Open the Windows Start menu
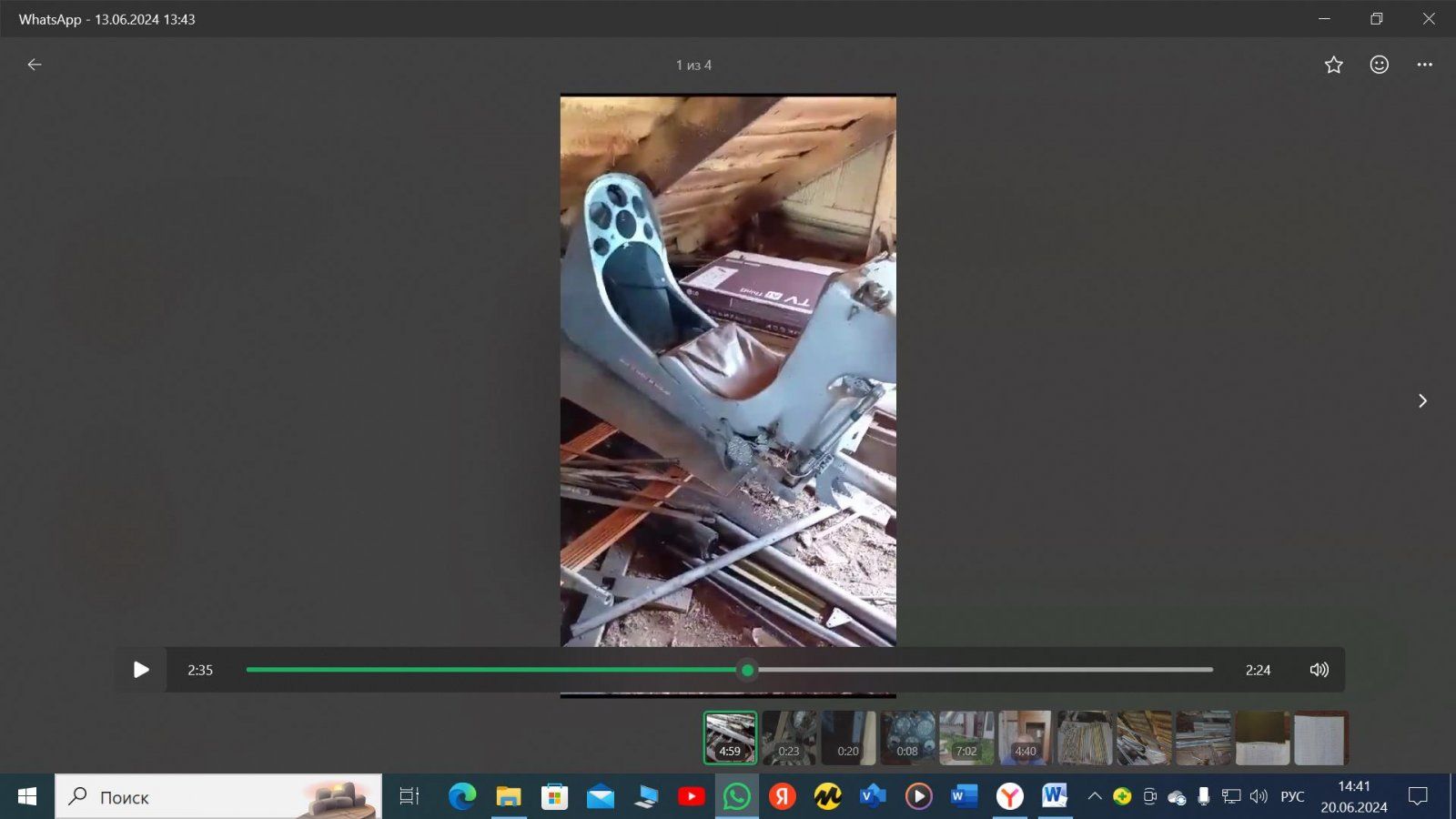 pos(27,796)
